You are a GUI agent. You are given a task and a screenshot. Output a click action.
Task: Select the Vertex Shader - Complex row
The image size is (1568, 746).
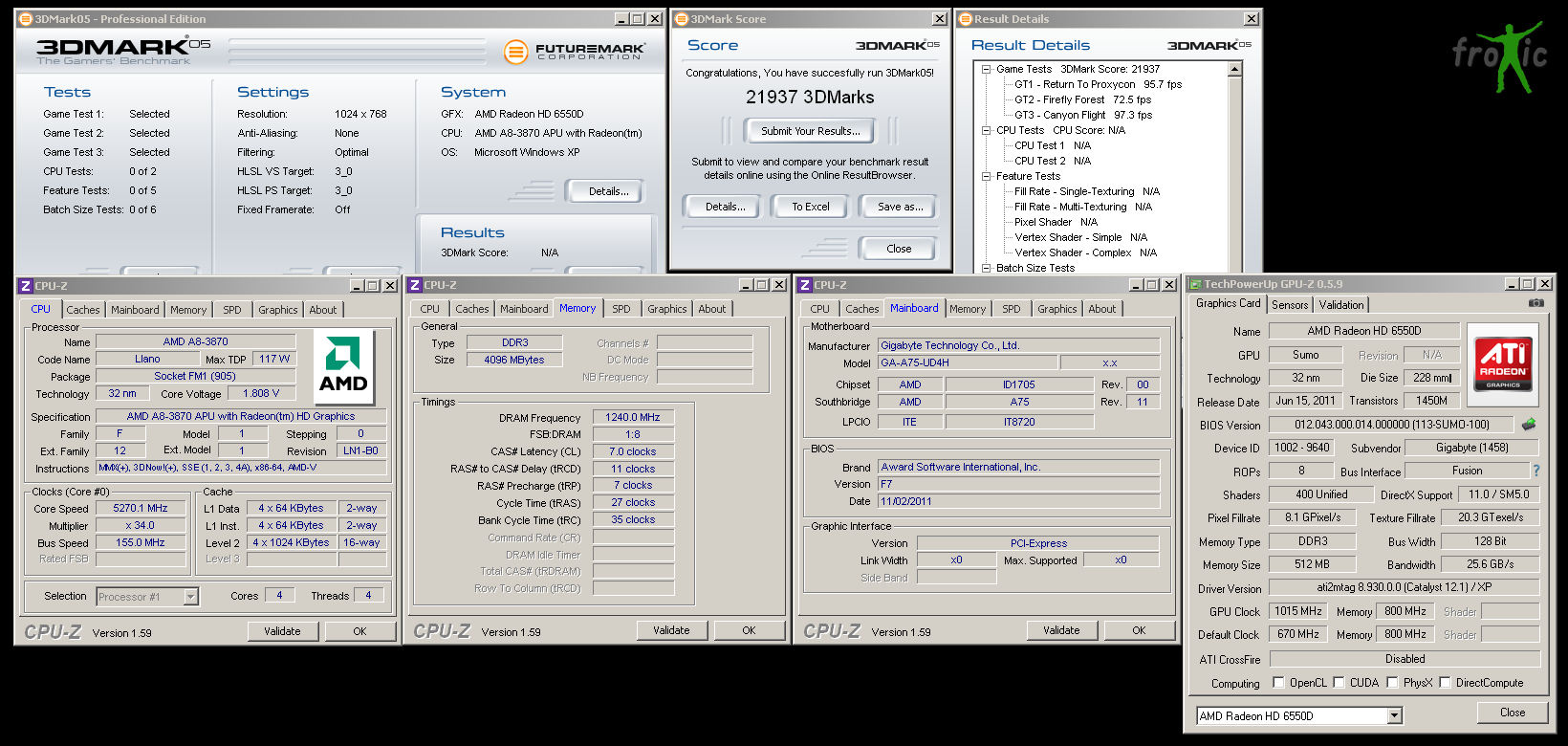pyautogui.click(x=1085, y=252)
